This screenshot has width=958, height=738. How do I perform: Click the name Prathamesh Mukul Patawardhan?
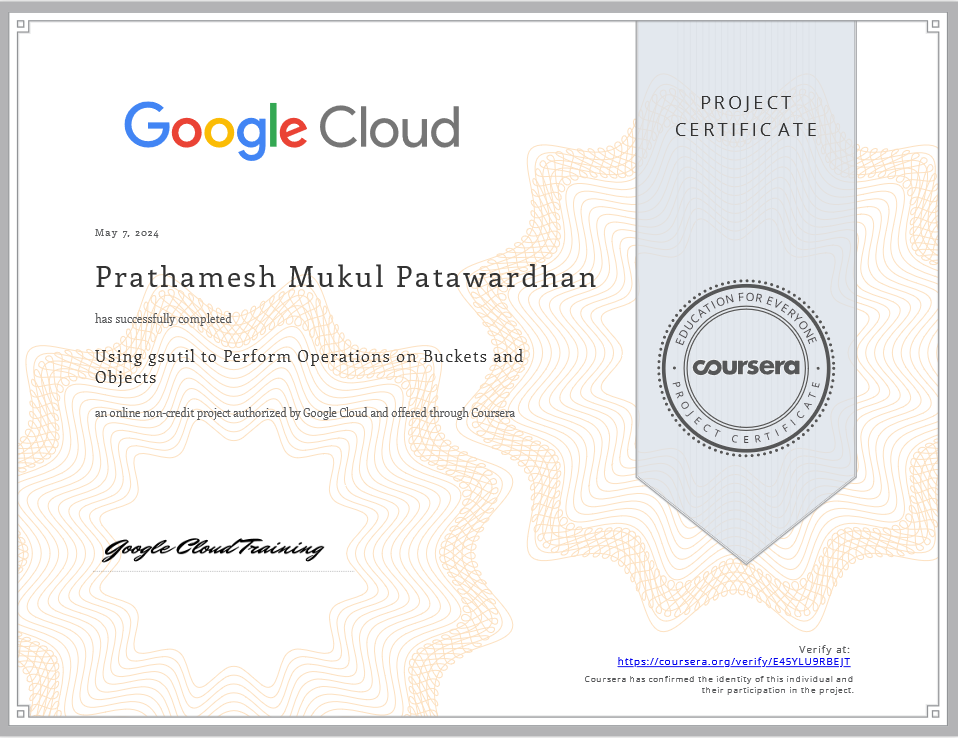[x=346, y=277]
